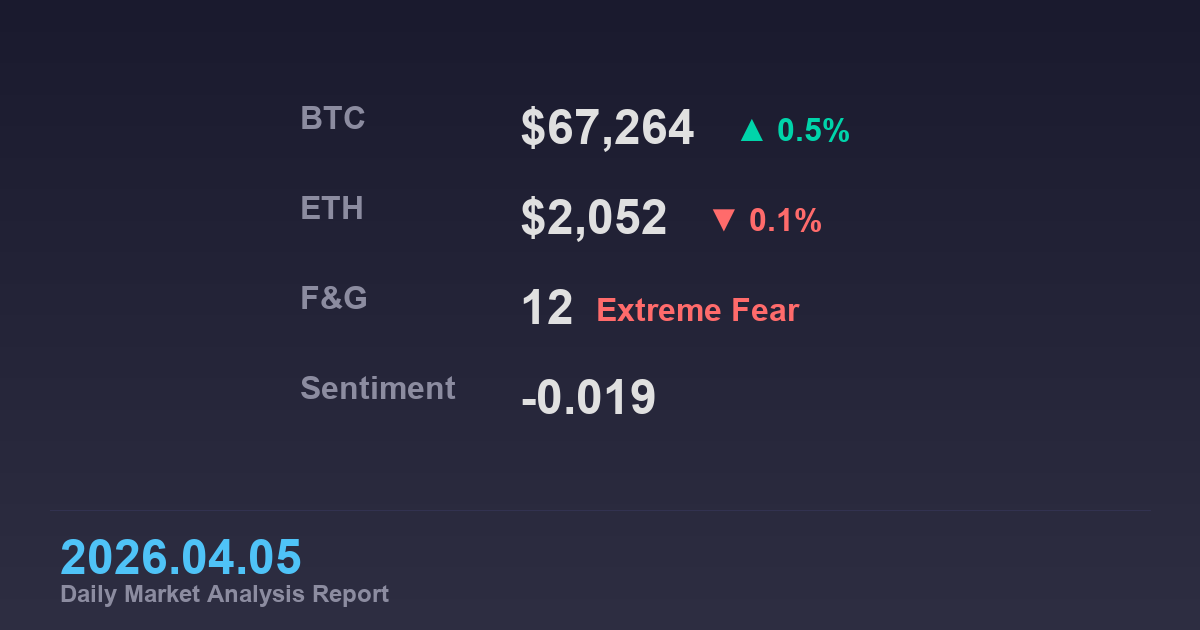Click the word Fear in Extreme Fear
The height and width of the screenshot is (630, 1200).
coord(765,310)
